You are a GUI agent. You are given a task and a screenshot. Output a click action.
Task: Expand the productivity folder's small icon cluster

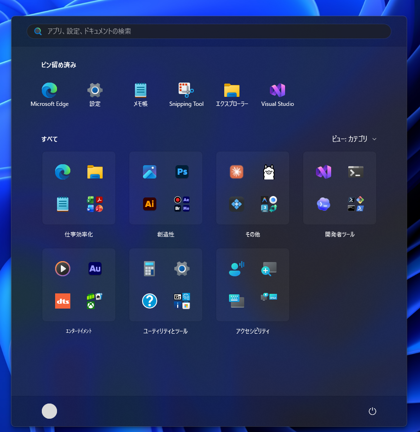[95, 204]
